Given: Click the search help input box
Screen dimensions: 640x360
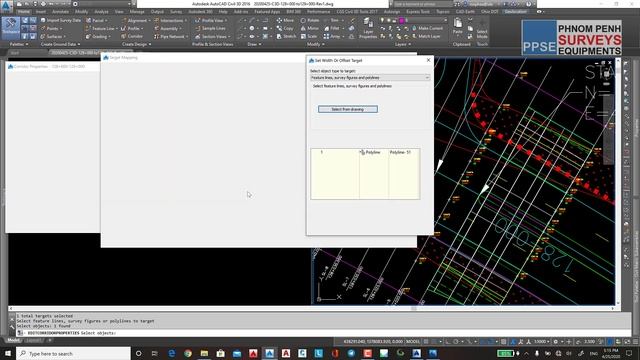Looking at the screenshot, I should pyautogui.click(x=422, y=4).
